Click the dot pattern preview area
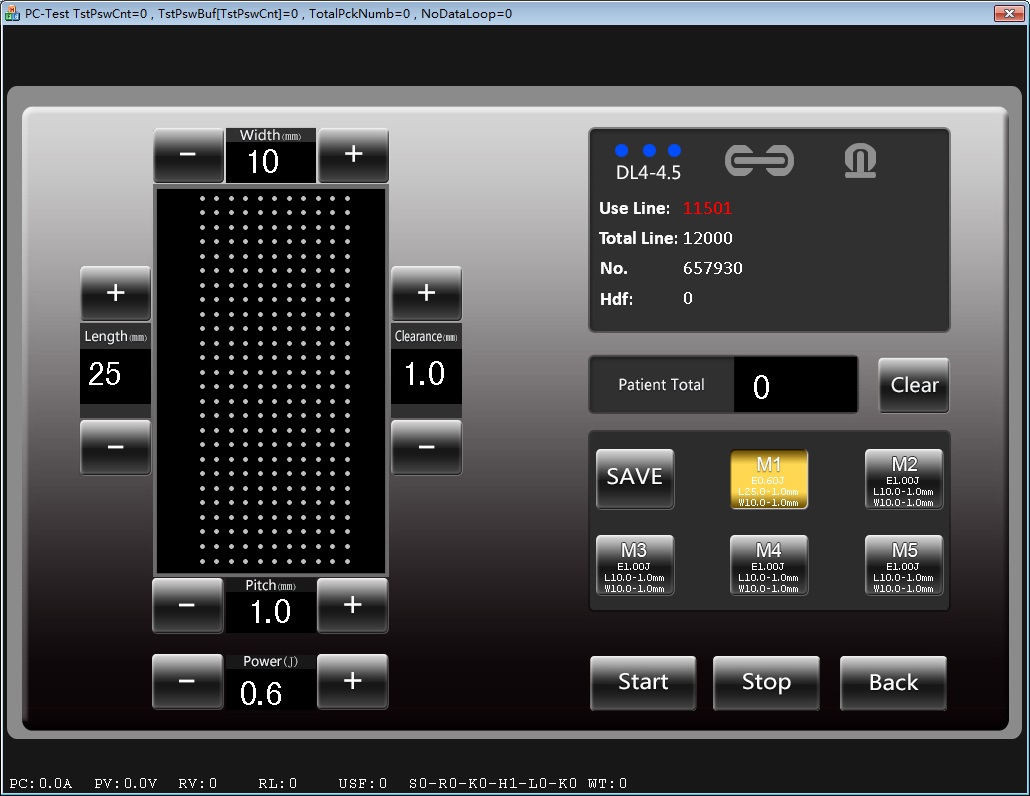Viewport: 1030px width, 796px height. (x=270, y=380)
